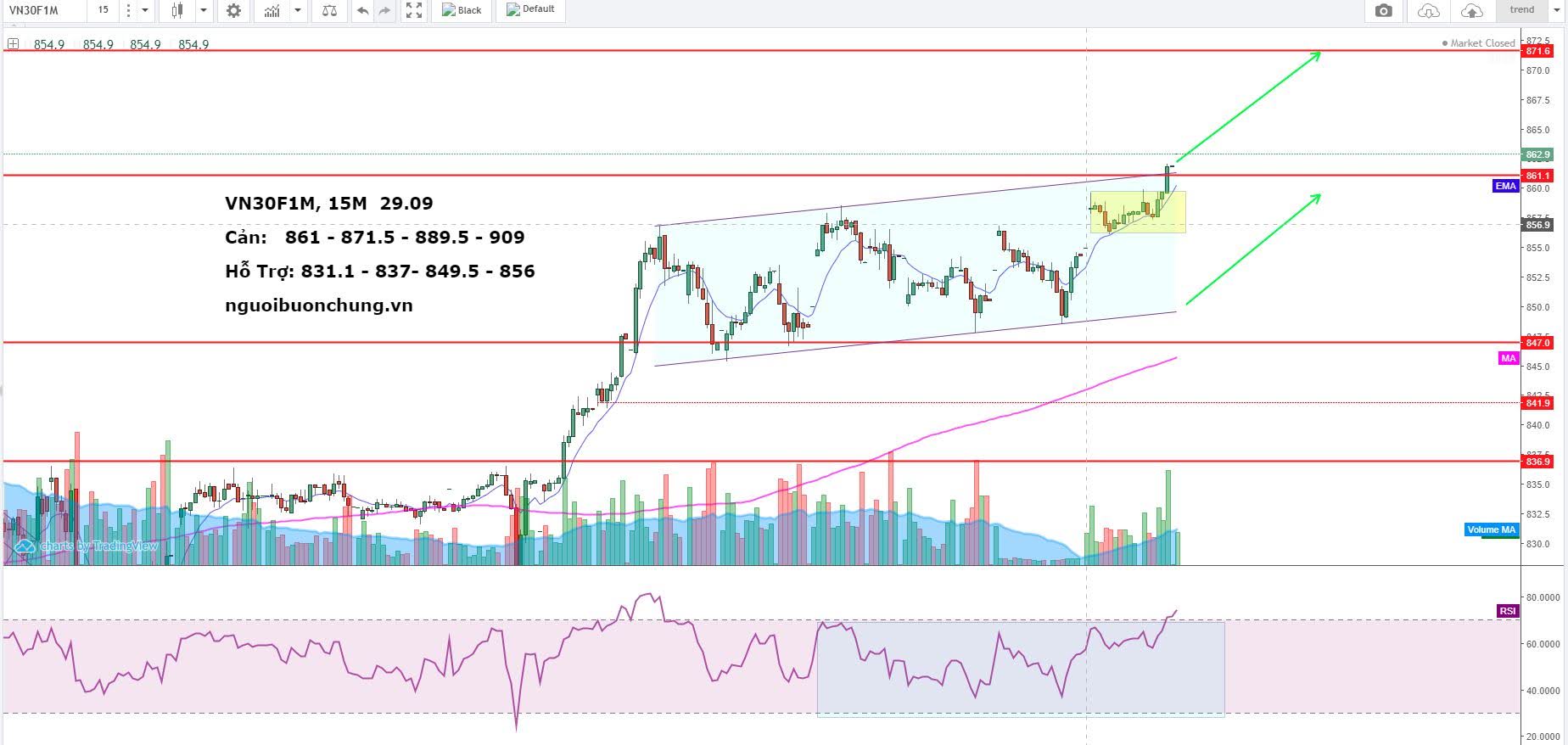Click the cloud upload (save chart) icon
This screenshot has width=1568, height=745.
coord(1472,10)
